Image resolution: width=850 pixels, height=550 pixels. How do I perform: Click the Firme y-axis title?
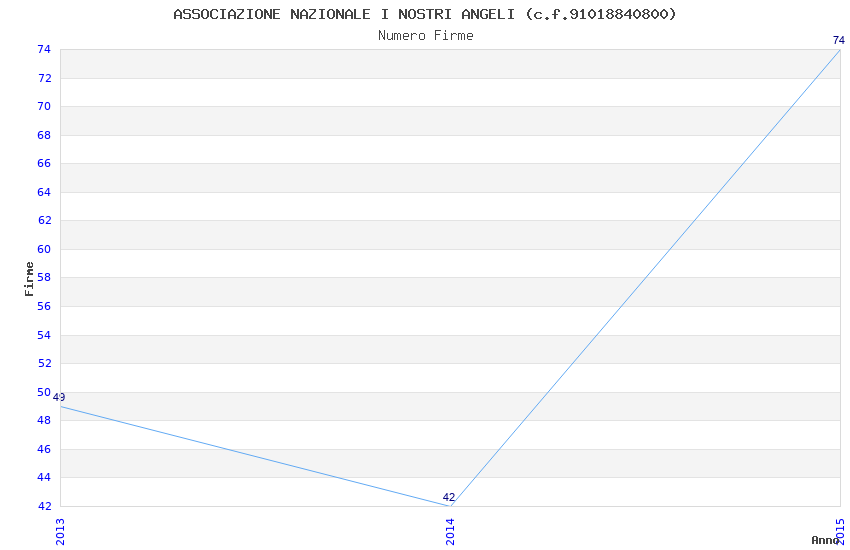pos(29,279)
